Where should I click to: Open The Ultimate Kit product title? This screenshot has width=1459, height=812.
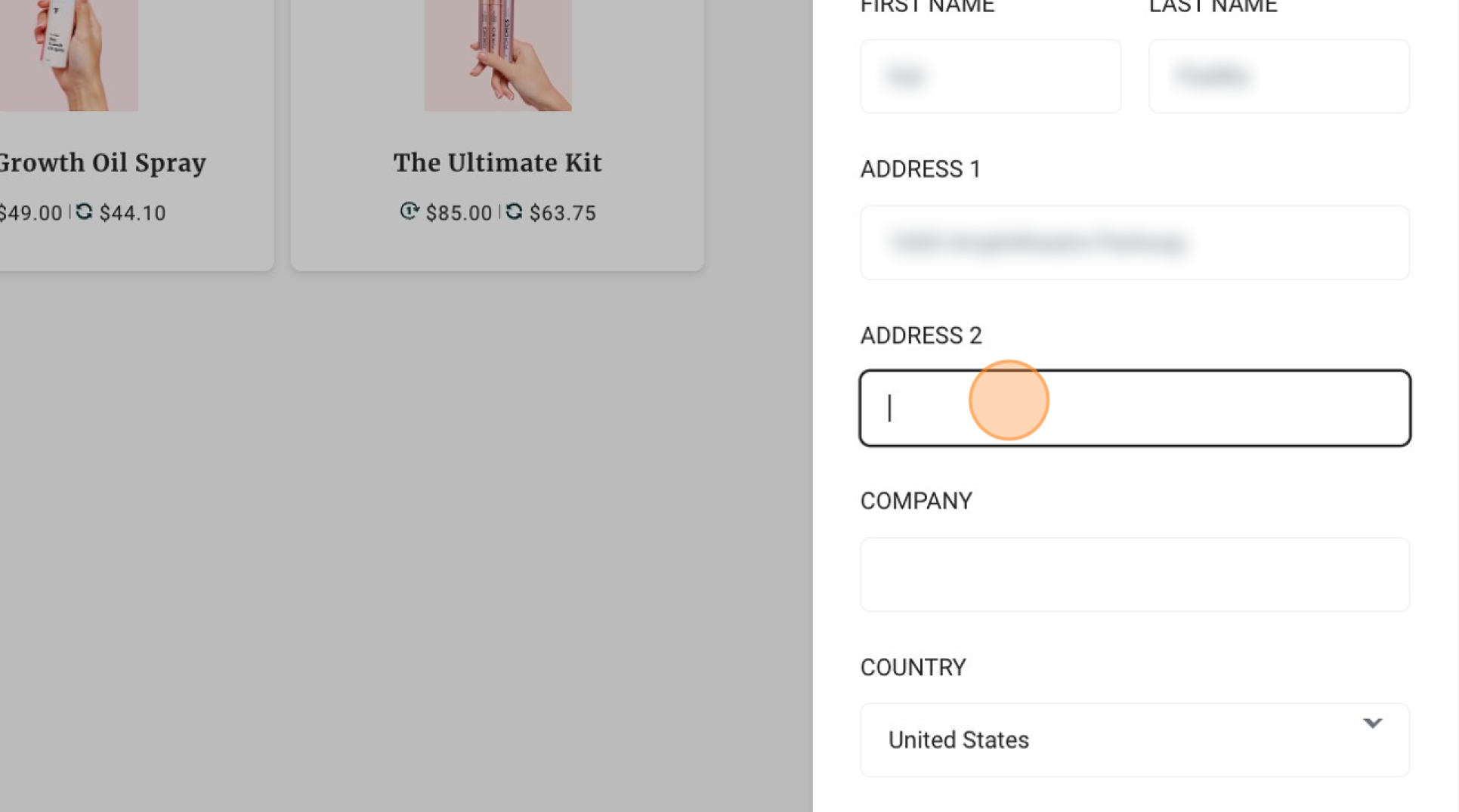click(498, 163)
